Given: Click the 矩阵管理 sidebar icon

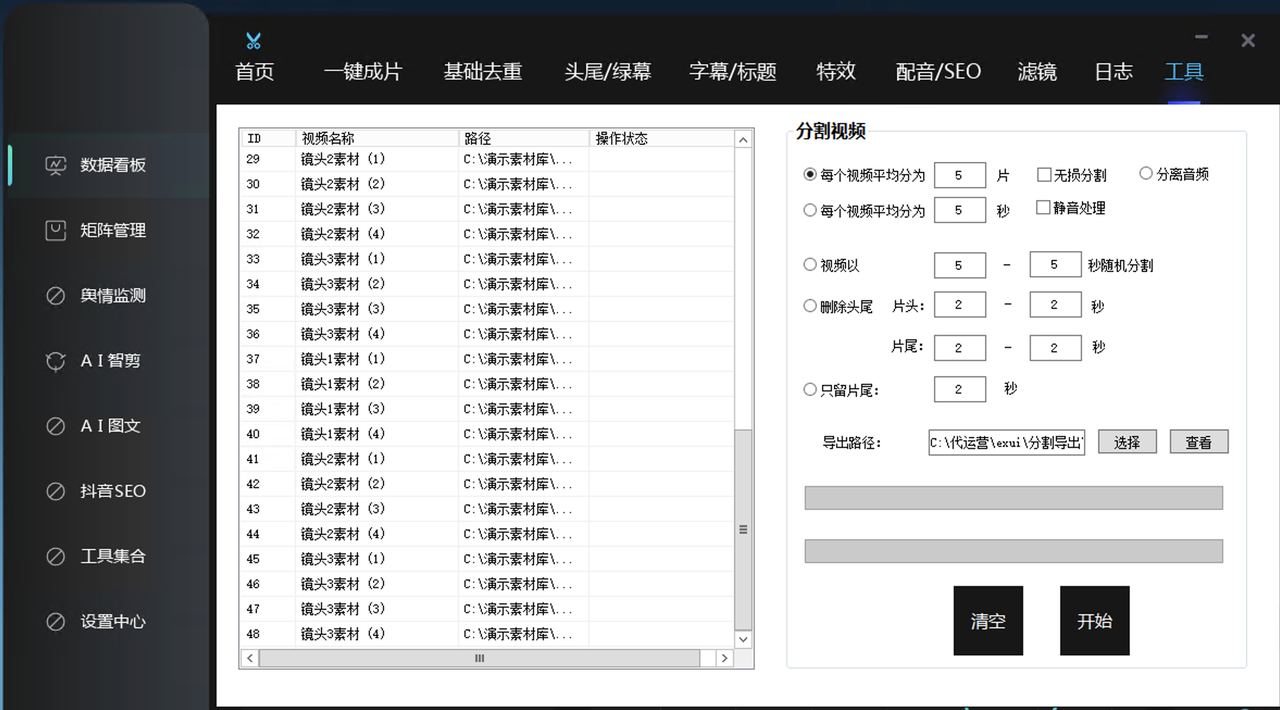Looking at the screenshot, I should click(x=56, y=230).
